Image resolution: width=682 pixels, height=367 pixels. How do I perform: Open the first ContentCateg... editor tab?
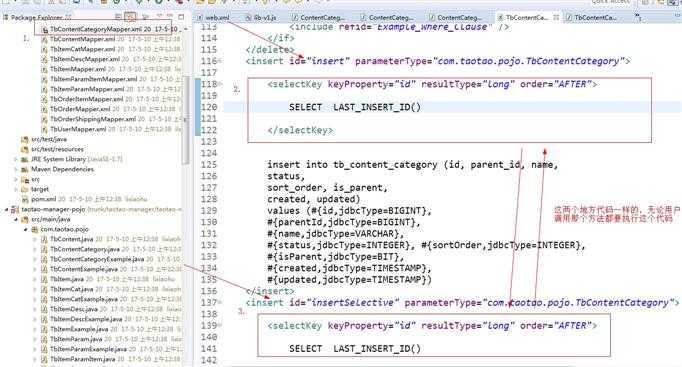319,17
